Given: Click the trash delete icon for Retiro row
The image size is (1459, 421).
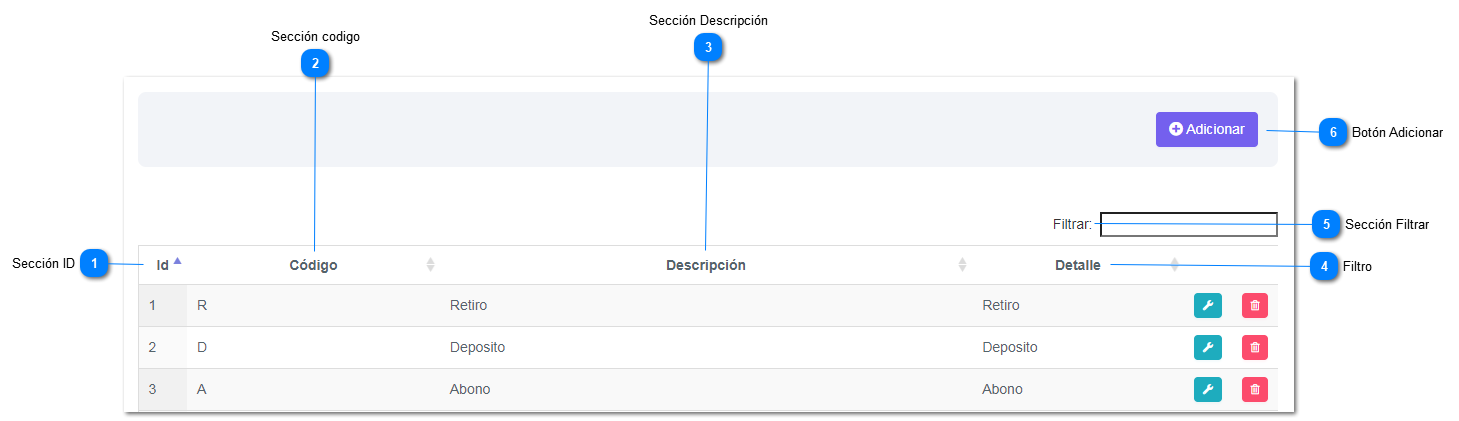Looking at the screenshot, I should coord(1255,306).
